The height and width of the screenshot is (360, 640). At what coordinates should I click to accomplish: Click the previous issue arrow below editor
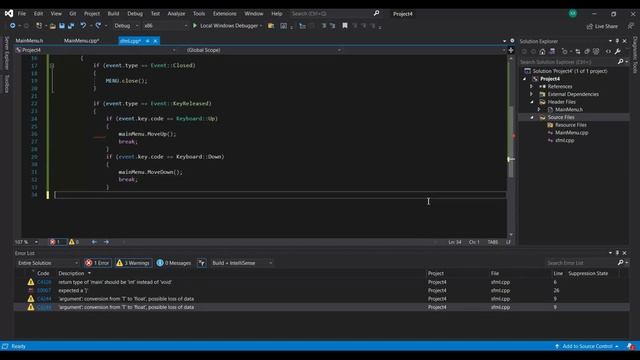(94, 242)
